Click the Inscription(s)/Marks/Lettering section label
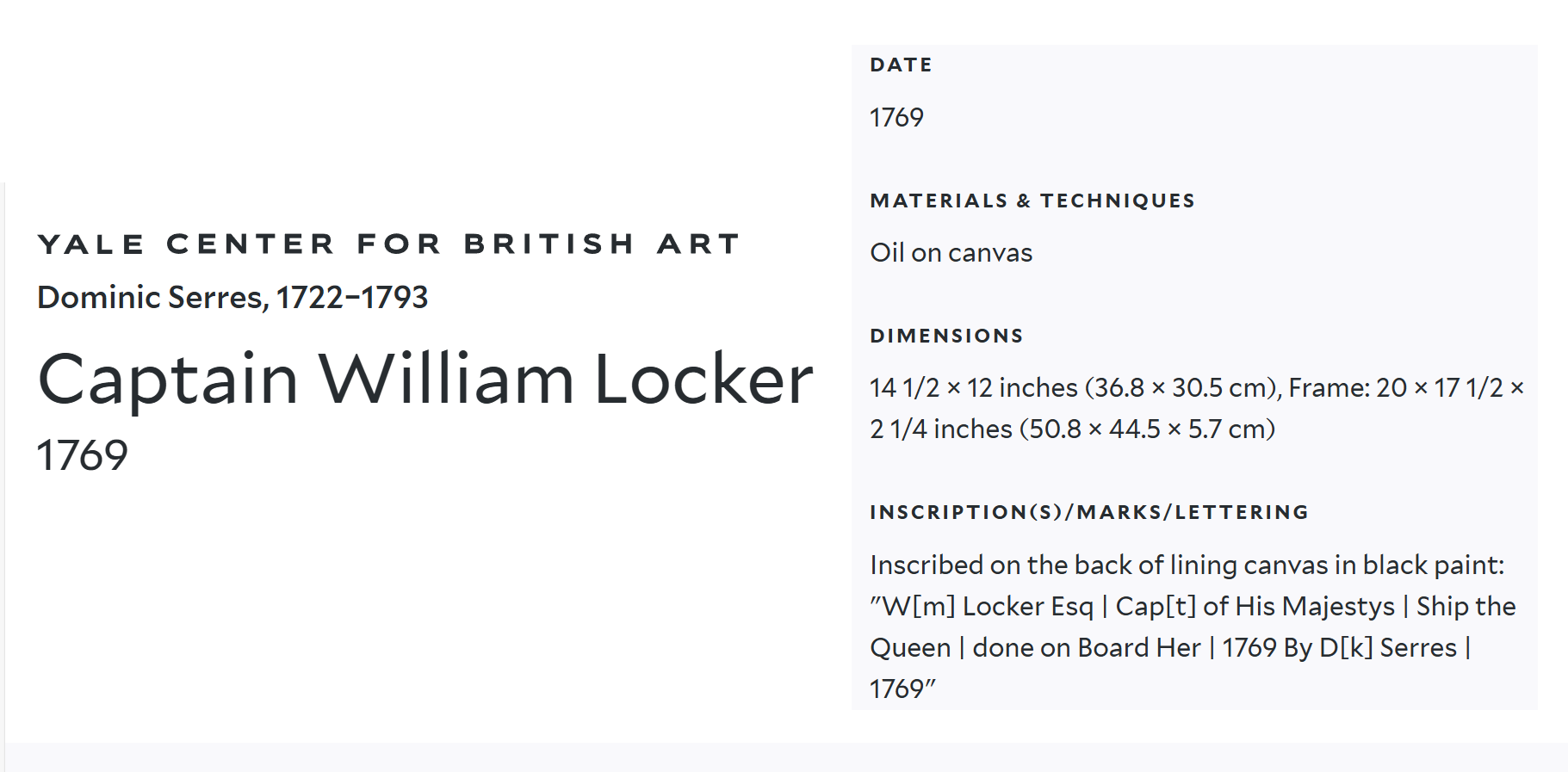Viewport: 1568px width, 772px height. [x=1089, y=513]
